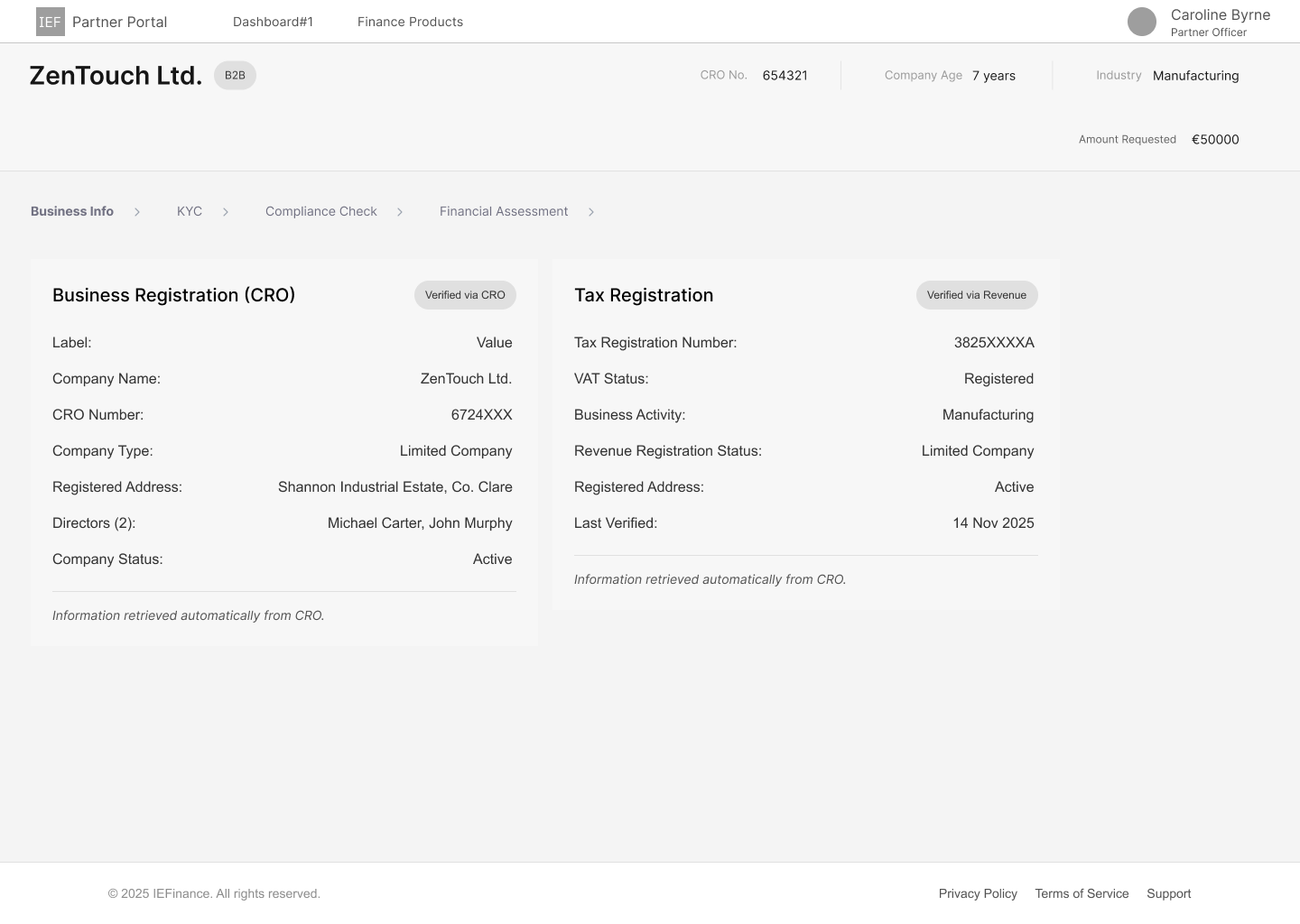Click the Verified via CRO badge
The width and height of the screenshot is (1300, 924).
(x=465, y=294)
